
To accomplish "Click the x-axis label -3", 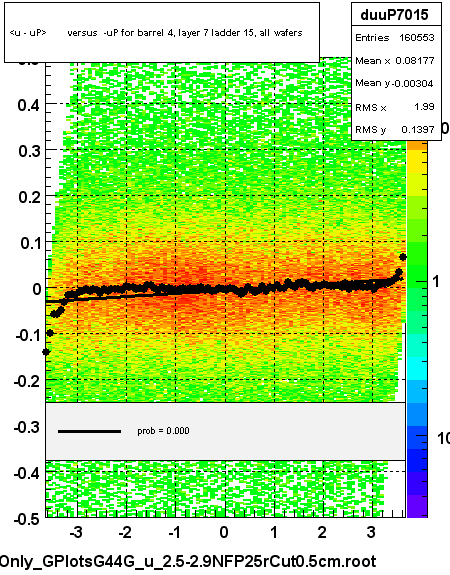I will pos(76,532).
